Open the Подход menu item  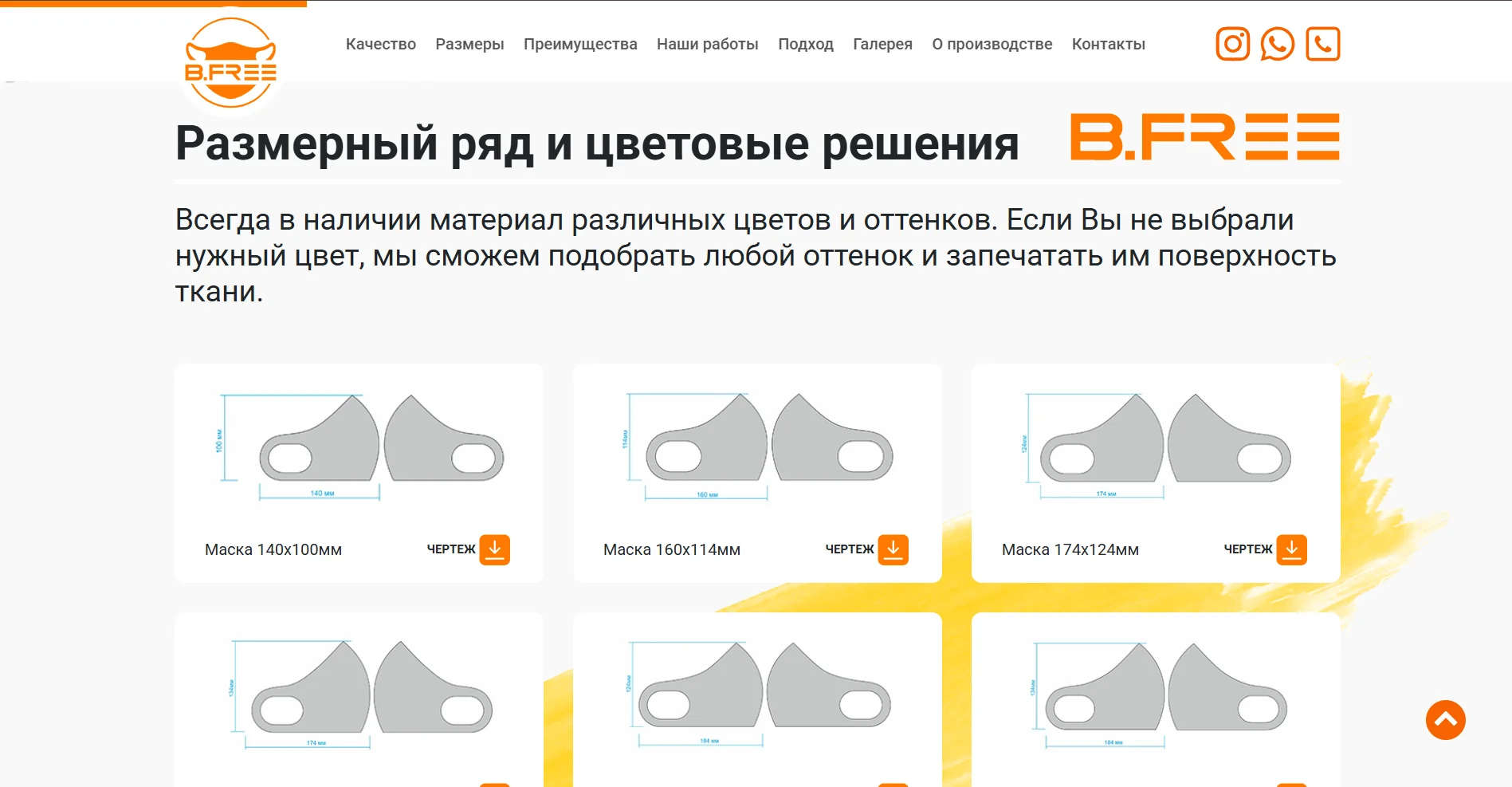806,45
